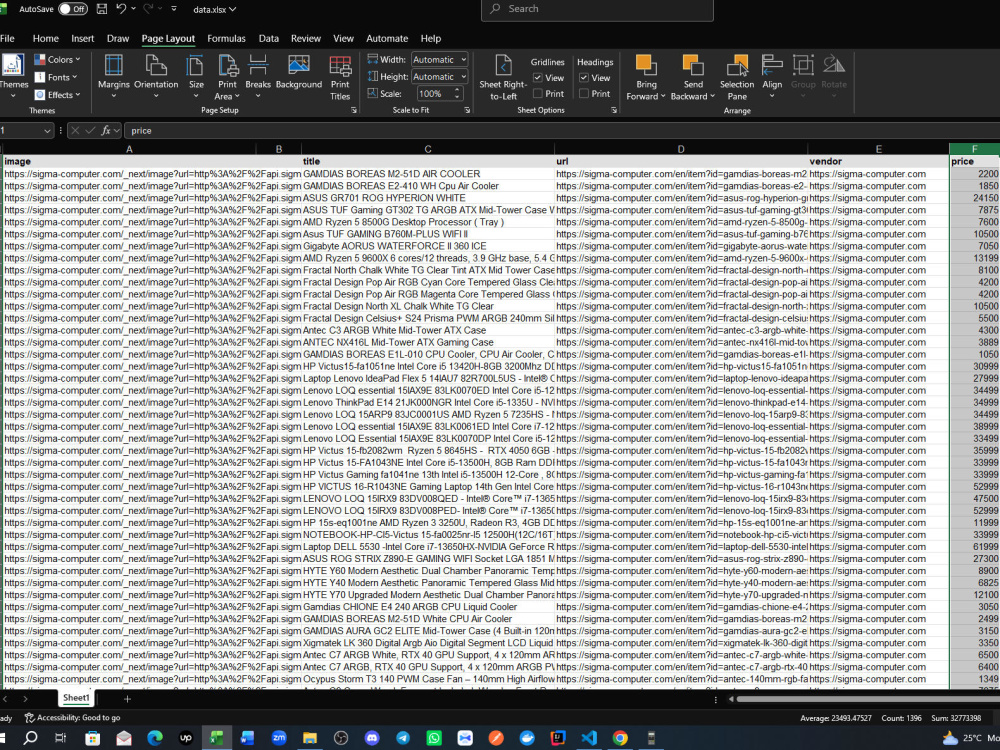1000x750 pixels.
Task: Select cell ASUS GR701 ROG HYPERION WHITE
Action: click(428, 198)
